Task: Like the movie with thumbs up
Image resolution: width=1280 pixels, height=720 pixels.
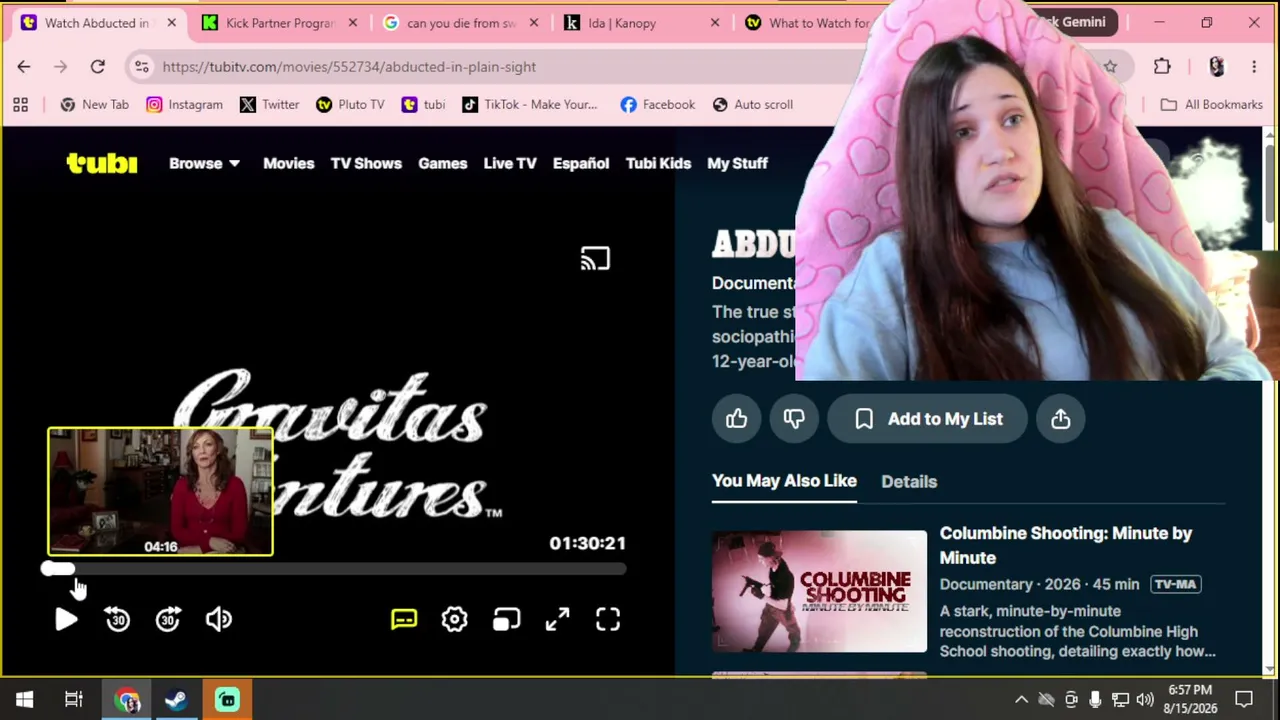Action: (737, 419)
